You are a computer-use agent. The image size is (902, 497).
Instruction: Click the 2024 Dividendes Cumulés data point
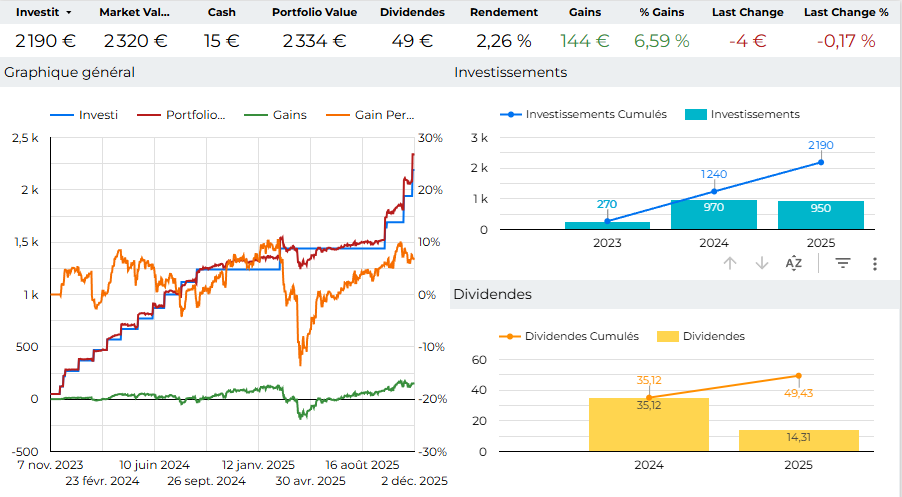(648, 397)
